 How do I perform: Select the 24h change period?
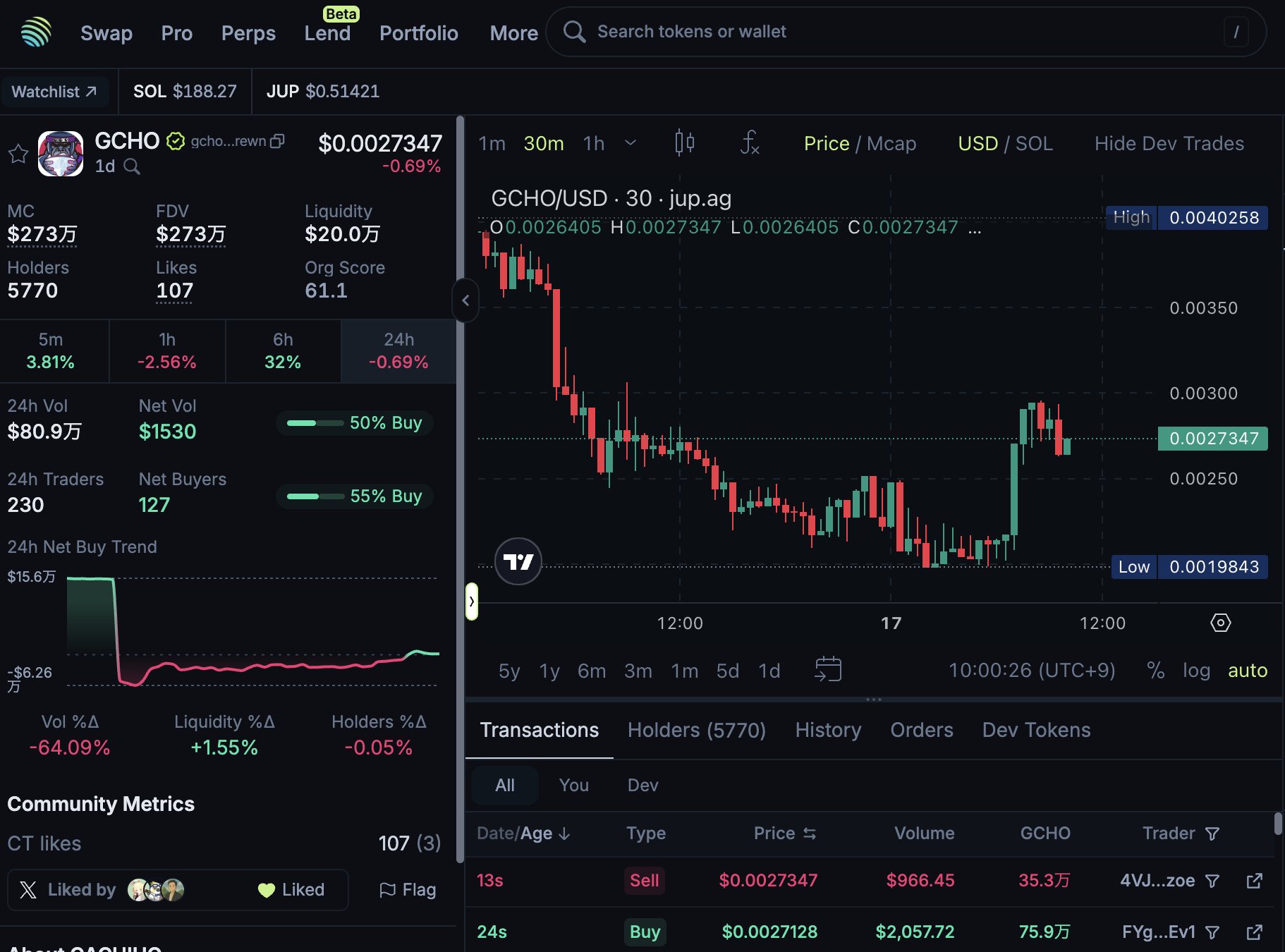point(398,350)
